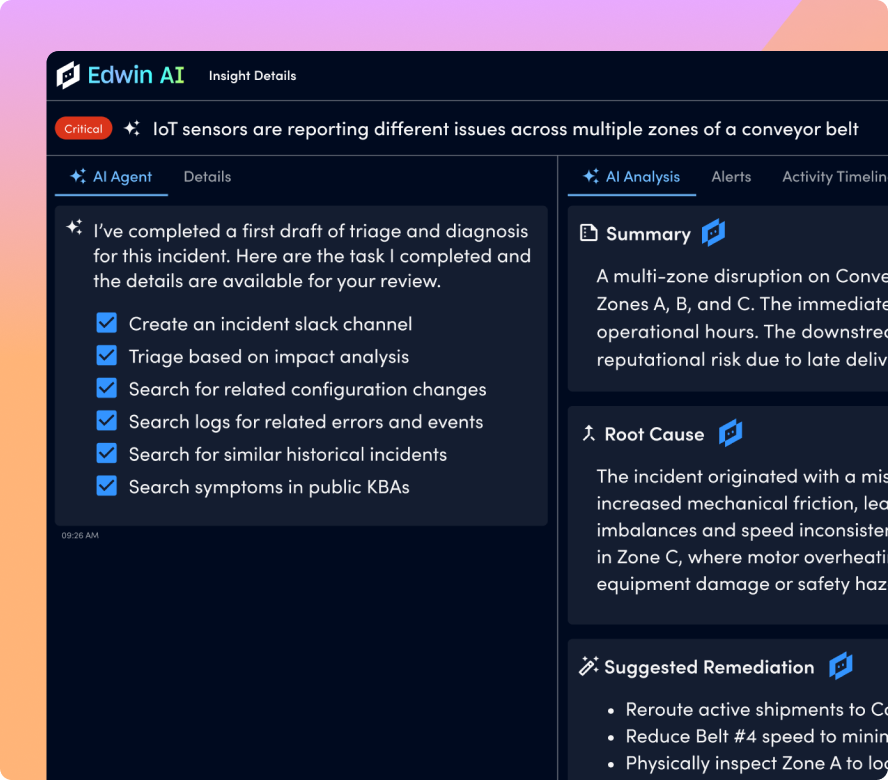Select the Activity Timeline tab

point(833,177)
